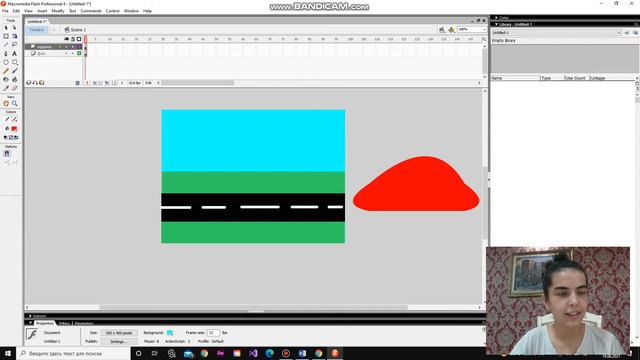Open the Edit menu
This screenshot has height=360, width=640.
click(16, 11)
